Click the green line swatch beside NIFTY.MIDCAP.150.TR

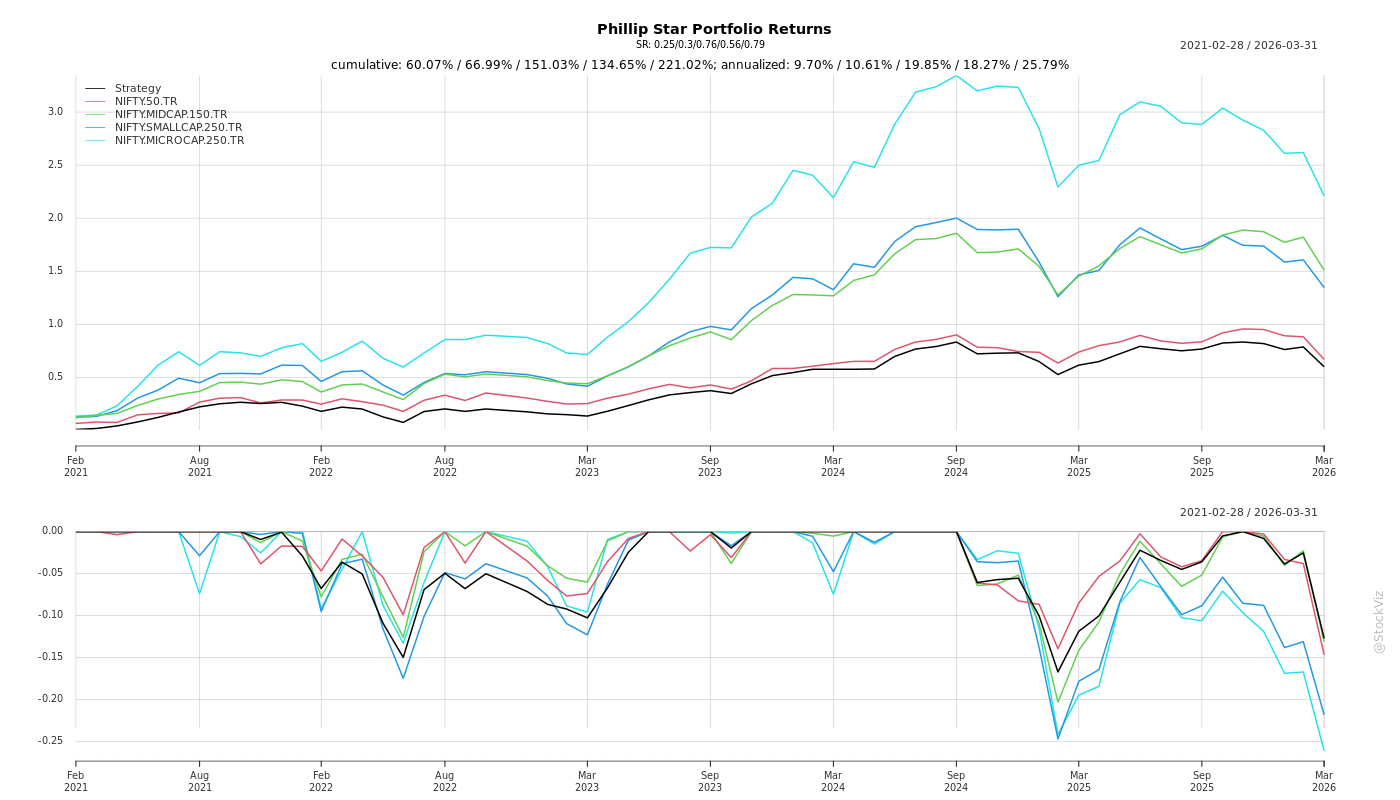click(x=95, y=114)
